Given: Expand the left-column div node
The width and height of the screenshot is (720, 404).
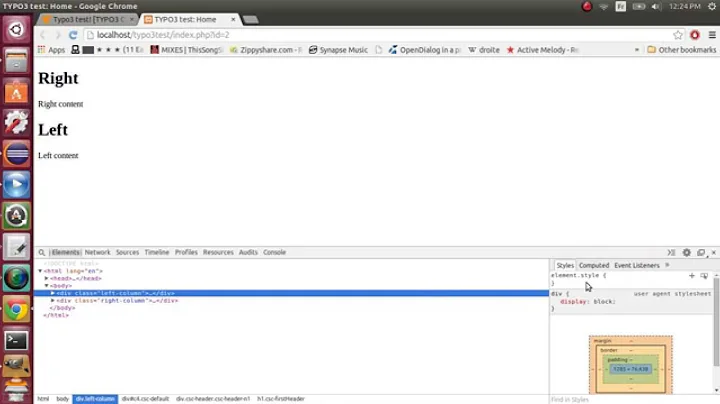Looking at the screenshot, I should coord(53,293).
